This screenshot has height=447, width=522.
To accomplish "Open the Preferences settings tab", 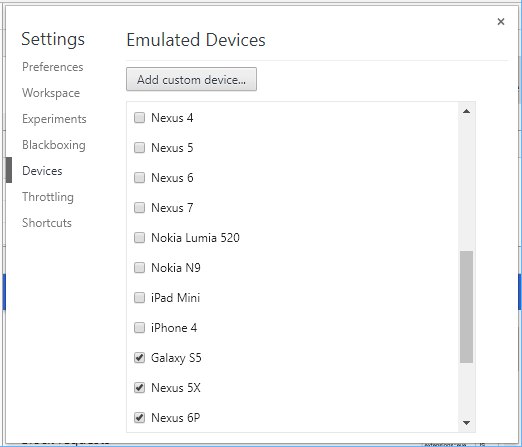I will click(53, 67).
